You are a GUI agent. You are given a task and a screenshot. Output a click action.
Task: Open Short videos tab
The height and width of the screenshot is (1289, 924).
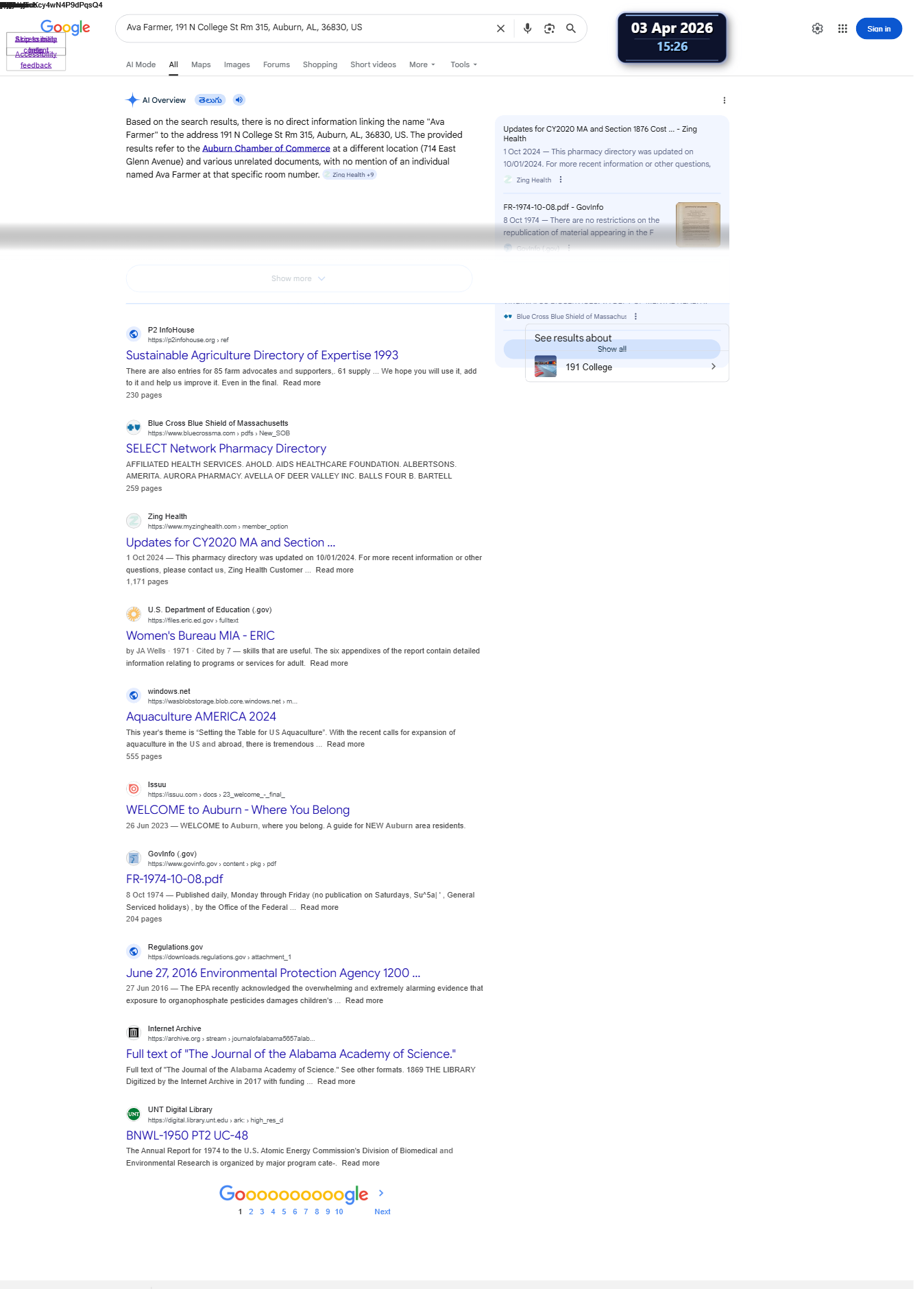click(x=373, y=64)
